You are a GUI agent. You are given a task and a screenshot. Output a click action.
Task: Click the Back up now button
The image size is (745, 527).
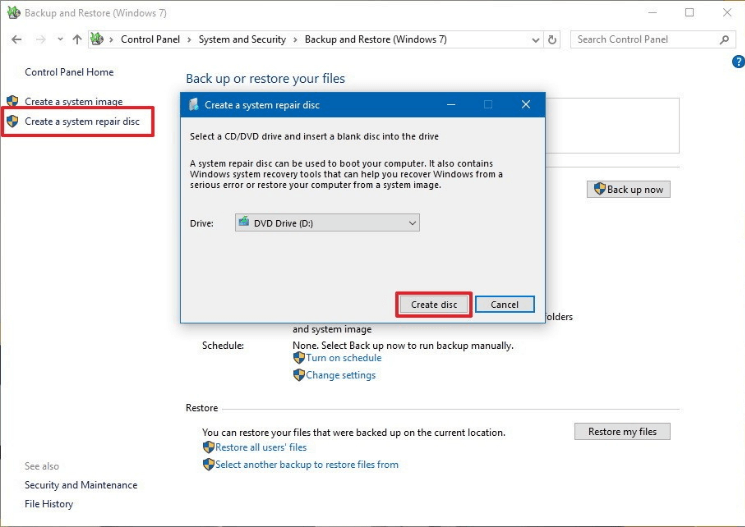tap(628, 189)
